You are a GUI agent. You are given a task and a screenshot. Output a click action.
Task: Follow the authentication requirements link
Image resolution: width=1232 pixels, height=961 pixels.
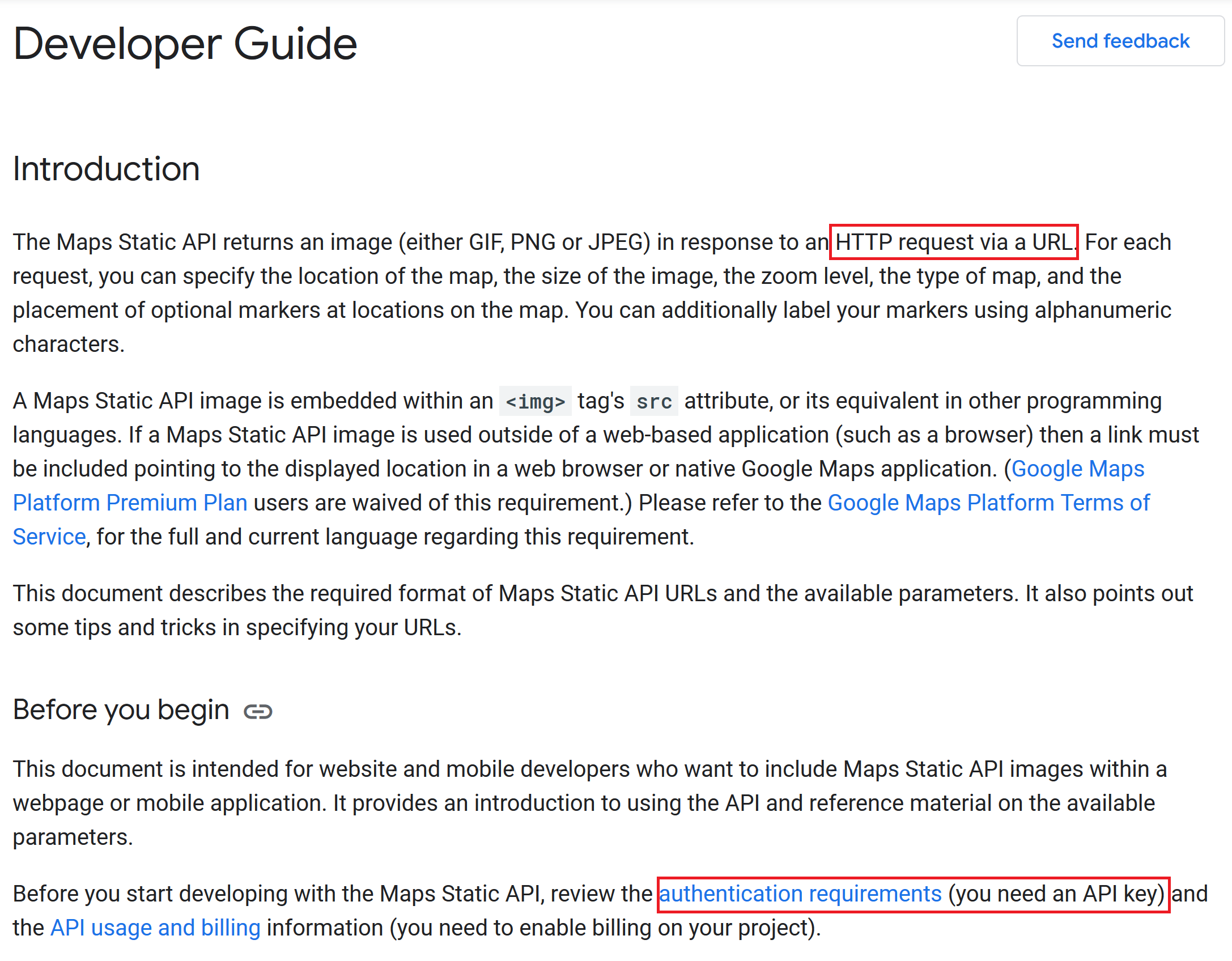coord(800,894)
